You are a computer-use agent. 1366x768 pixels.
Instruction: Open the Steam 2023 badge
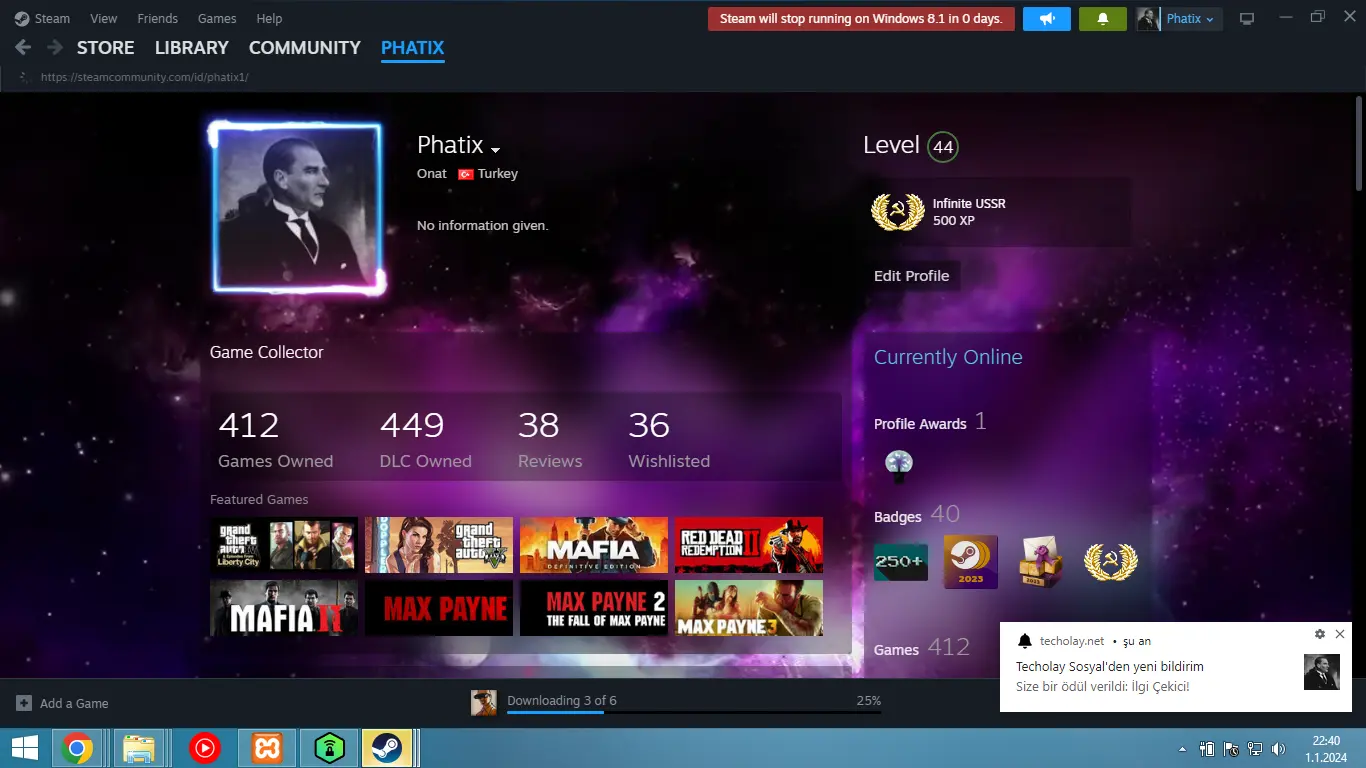(x=971, y=562)
